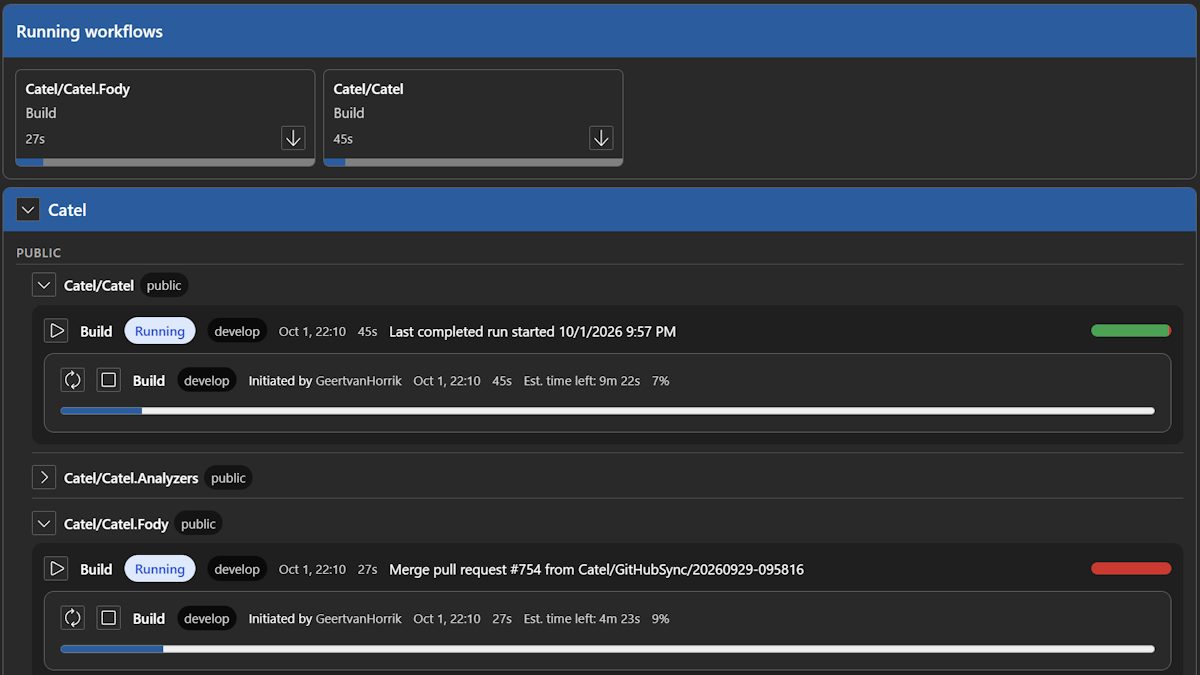The height and width of the screenshot is (675, 1200).
Task: Refresh the 27s Build run
Action: [x=73, y=618]
